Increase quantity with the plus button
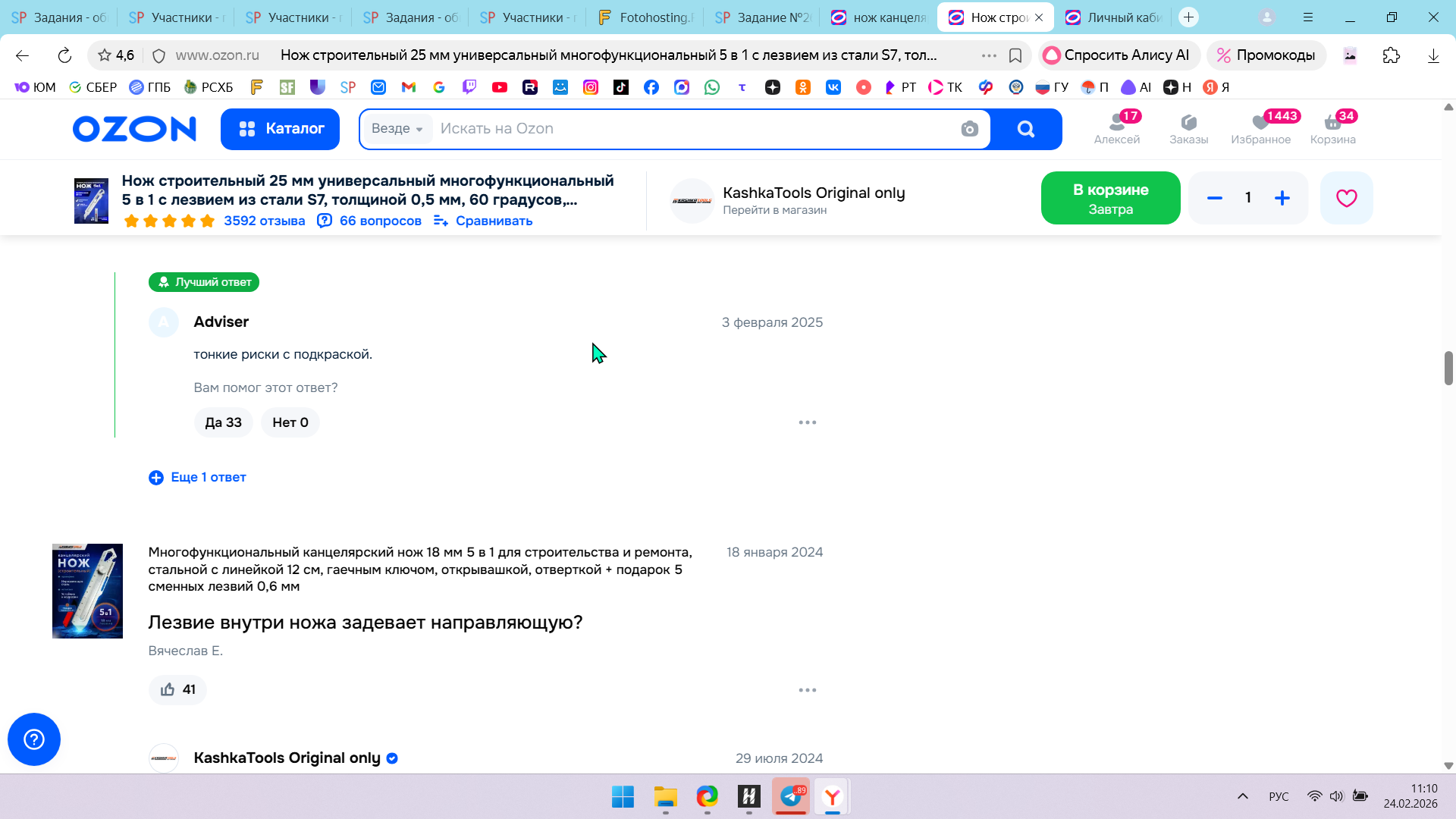This screenshot has height=819, width=1456. click(x=1282, y=198)
